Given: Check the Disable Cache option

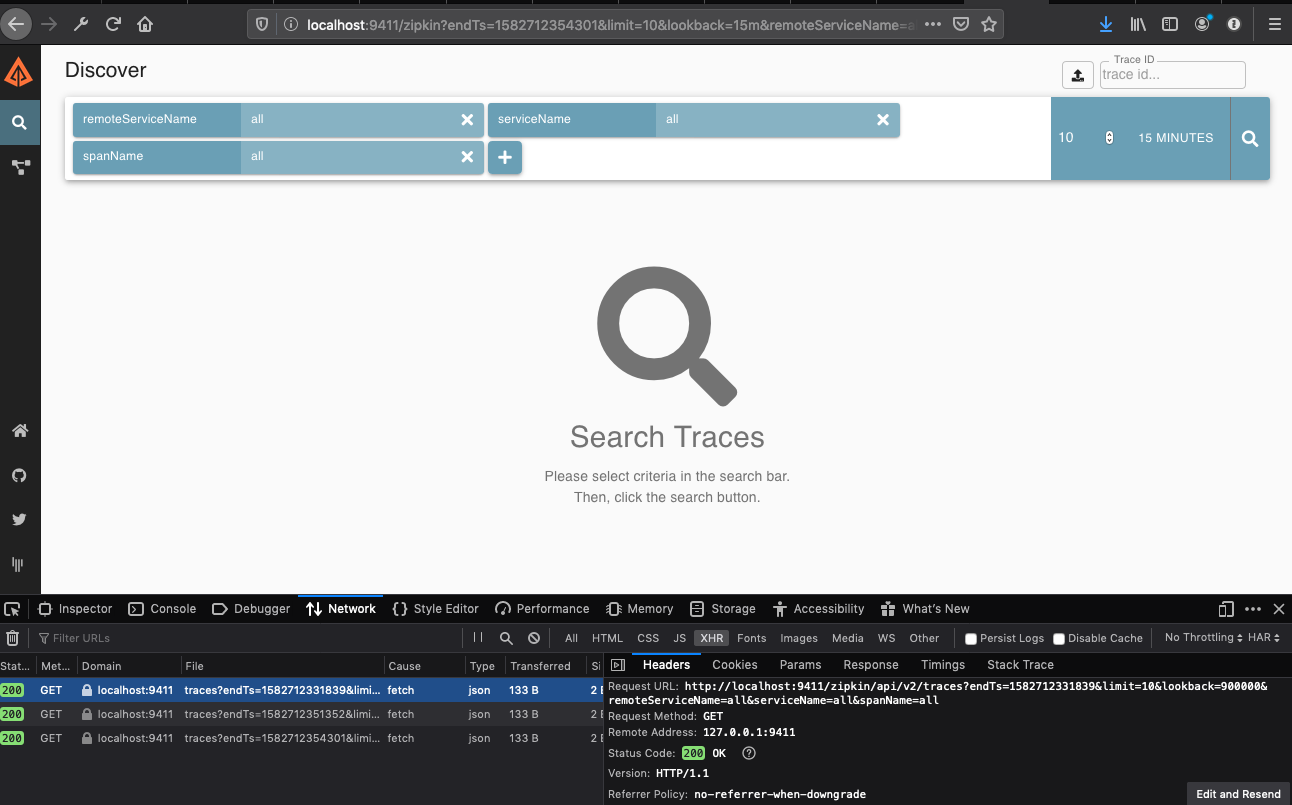Looking at the screenshot, I should (1059, 638).
